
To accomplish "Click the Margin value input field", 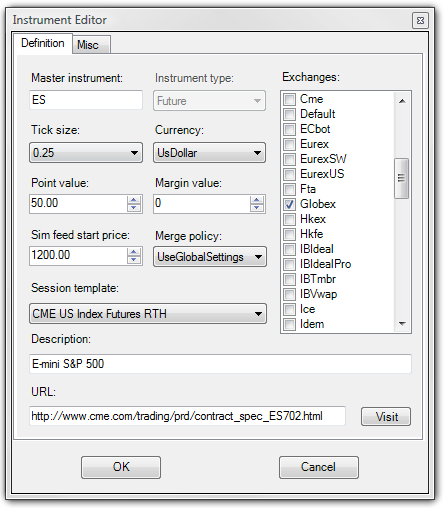I will click(202, 203).
